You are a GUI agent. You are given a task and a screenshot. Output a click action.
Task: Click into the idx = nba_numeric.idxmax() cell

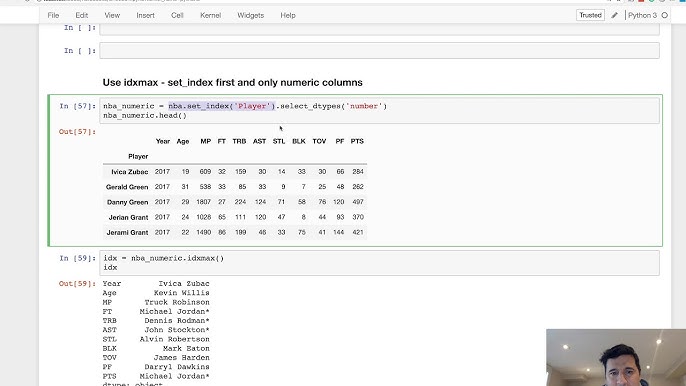(379, 263)
